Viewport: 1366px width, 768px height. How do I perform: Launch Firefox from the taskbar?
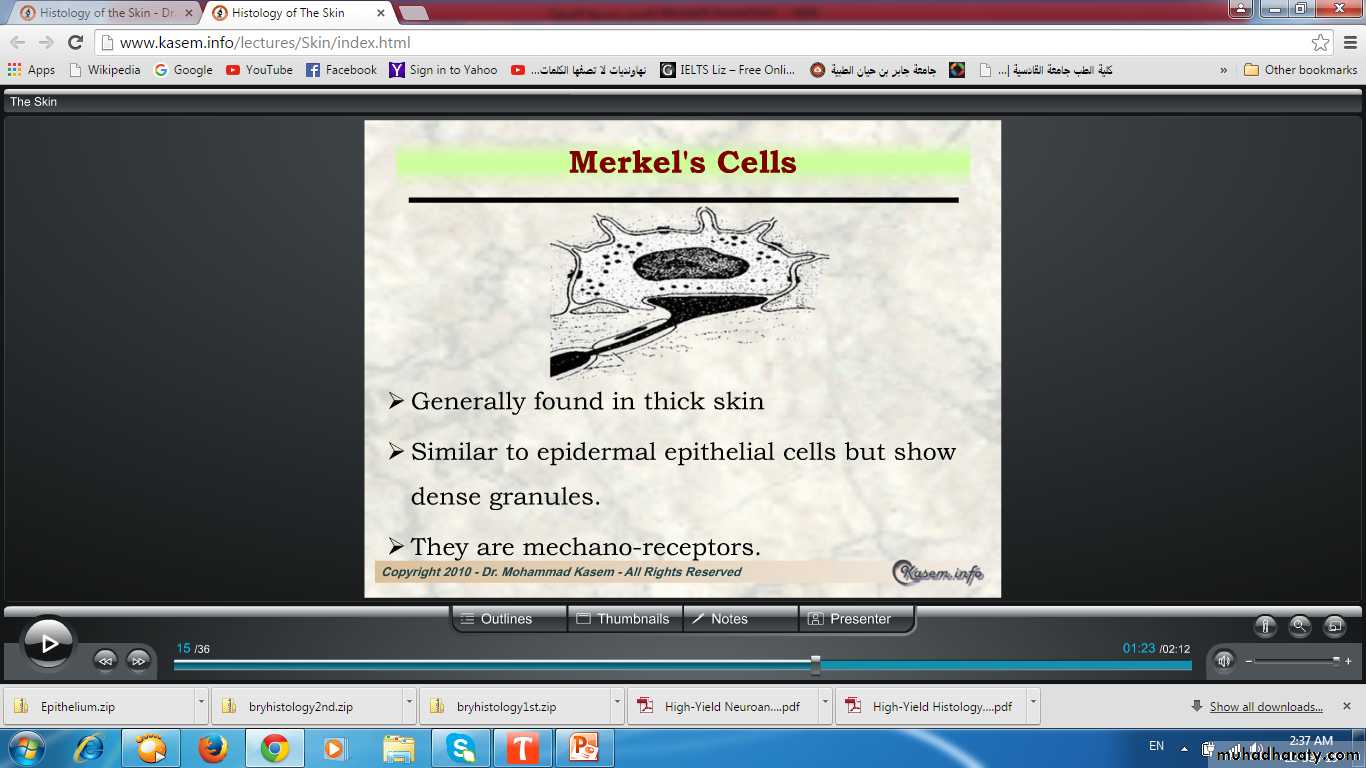[x=212, y=748]
